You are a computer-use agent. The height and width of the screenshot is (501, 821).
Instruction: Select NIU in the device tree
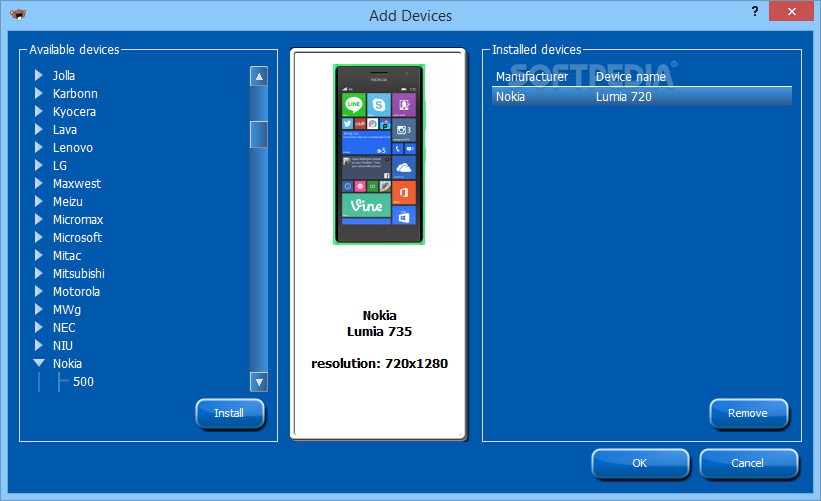coord(62,346)
